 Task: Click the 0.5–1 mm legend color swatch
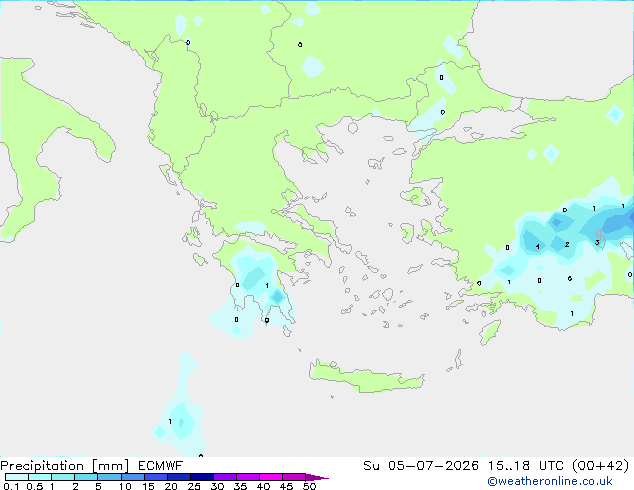(x=40, y=477)
